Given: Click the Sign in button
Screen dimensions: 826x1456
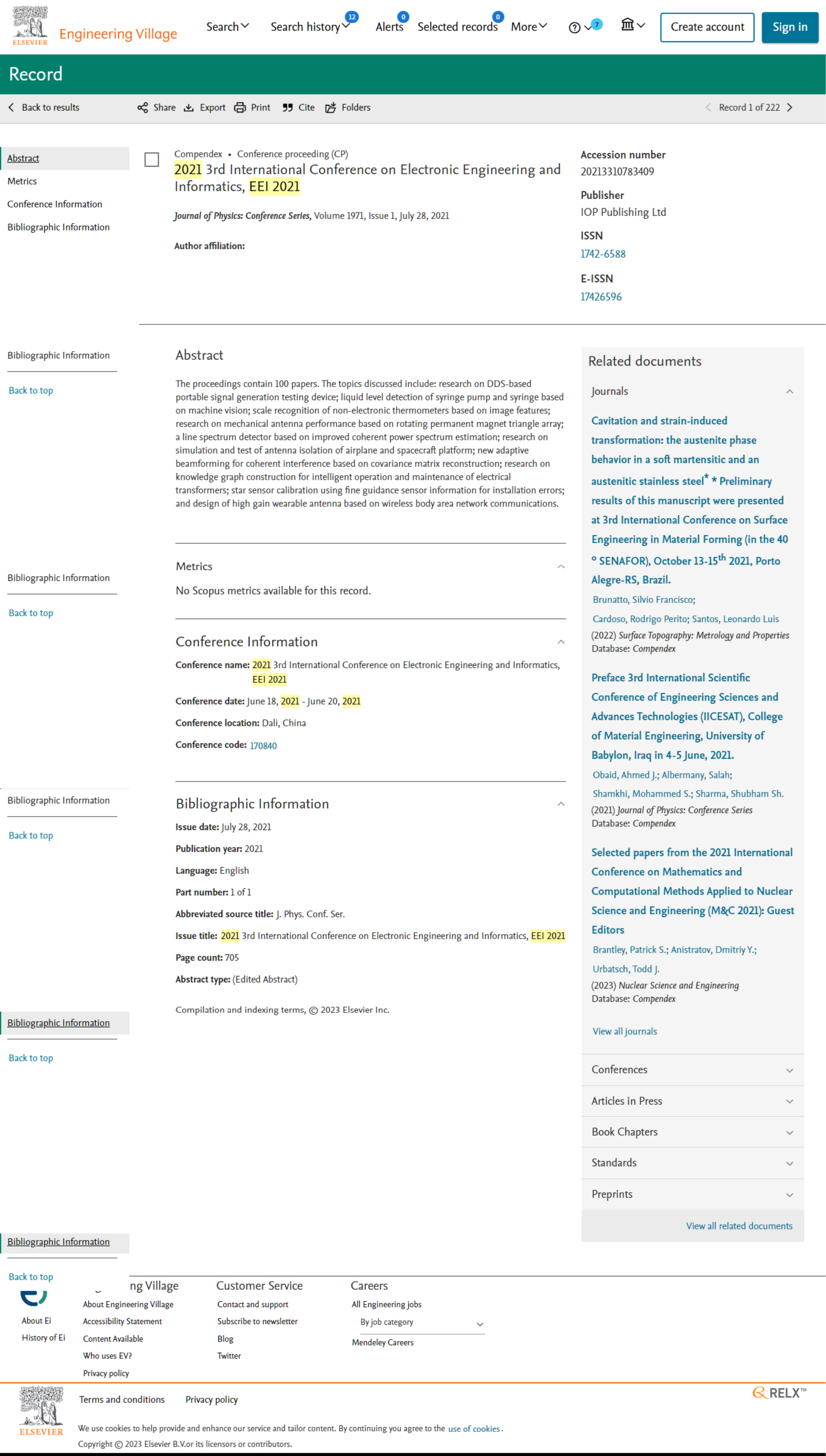Looking at the screenshot, I should pyautogui.click(x=790, y=27).
